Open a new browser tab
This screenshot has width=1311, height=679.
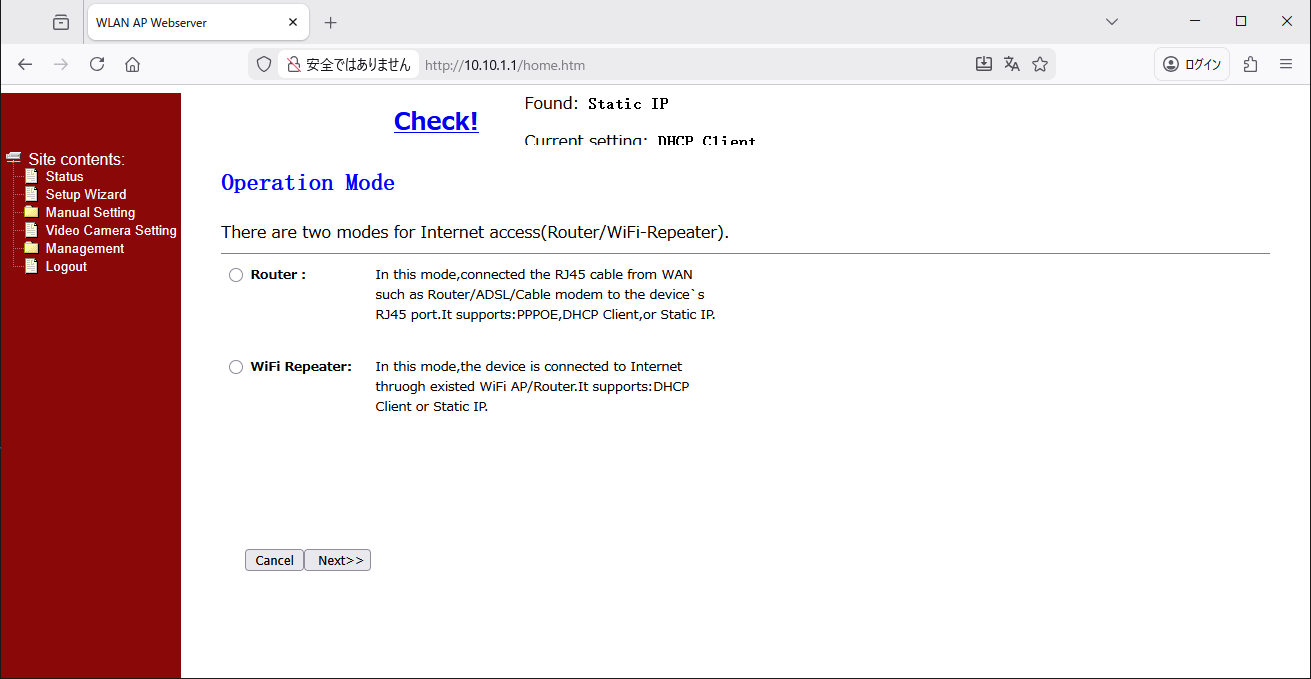coord(331,22)
